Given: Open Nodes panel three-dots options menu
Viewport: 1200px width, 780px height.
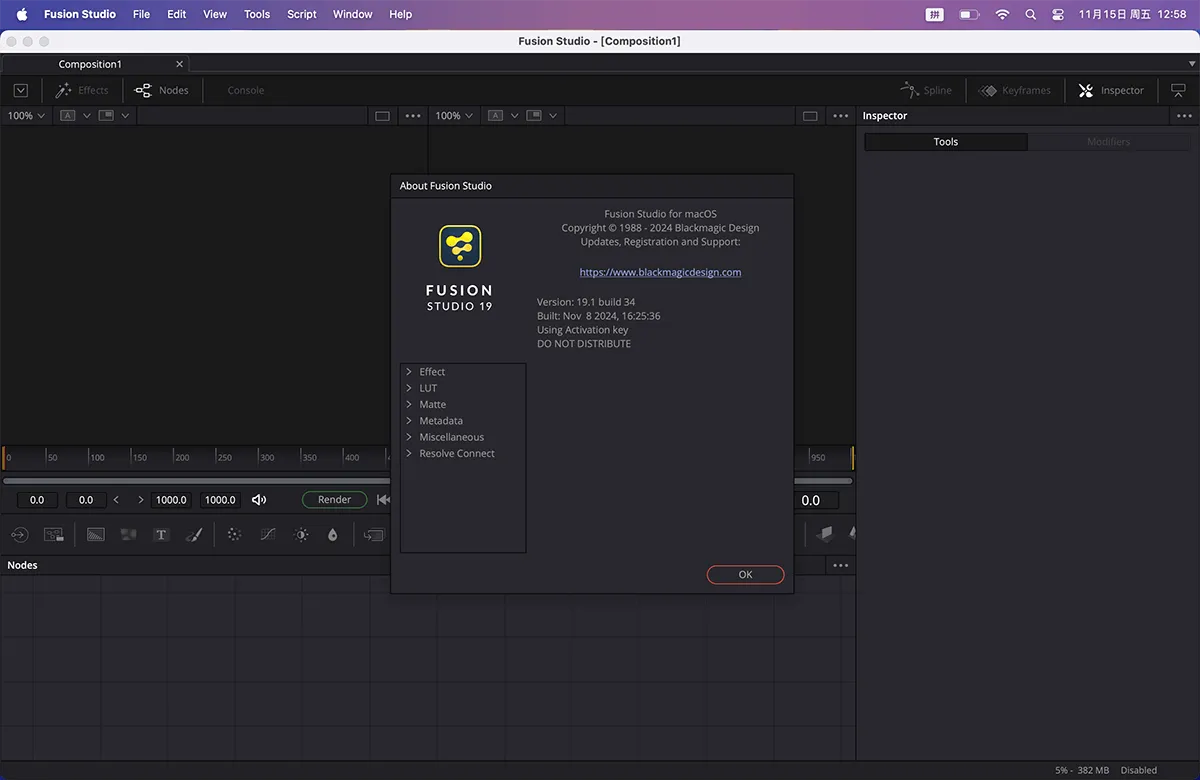Looking at the screenshot, I should pyautogui.click(x=840, y=565).
